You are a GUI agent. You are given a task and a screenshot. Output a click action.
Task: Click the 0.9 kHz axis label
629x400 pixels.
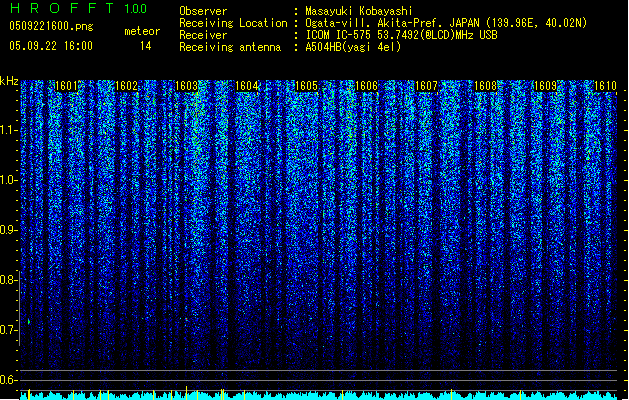coord(9,230)
